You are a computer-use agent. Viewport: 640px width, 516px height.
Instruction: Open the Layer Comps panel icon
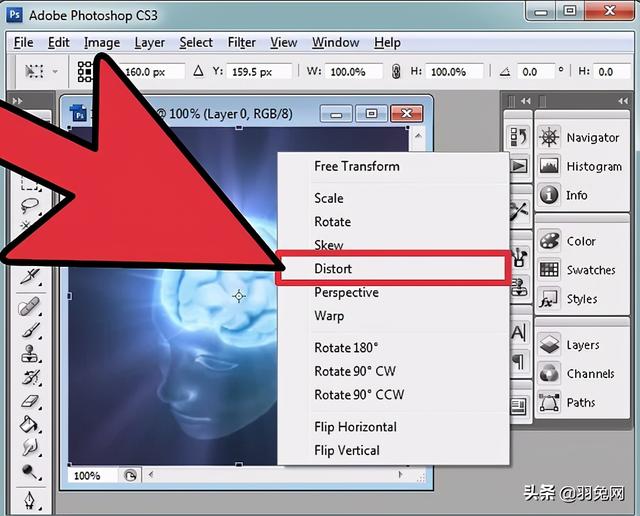tap(519, 407)
